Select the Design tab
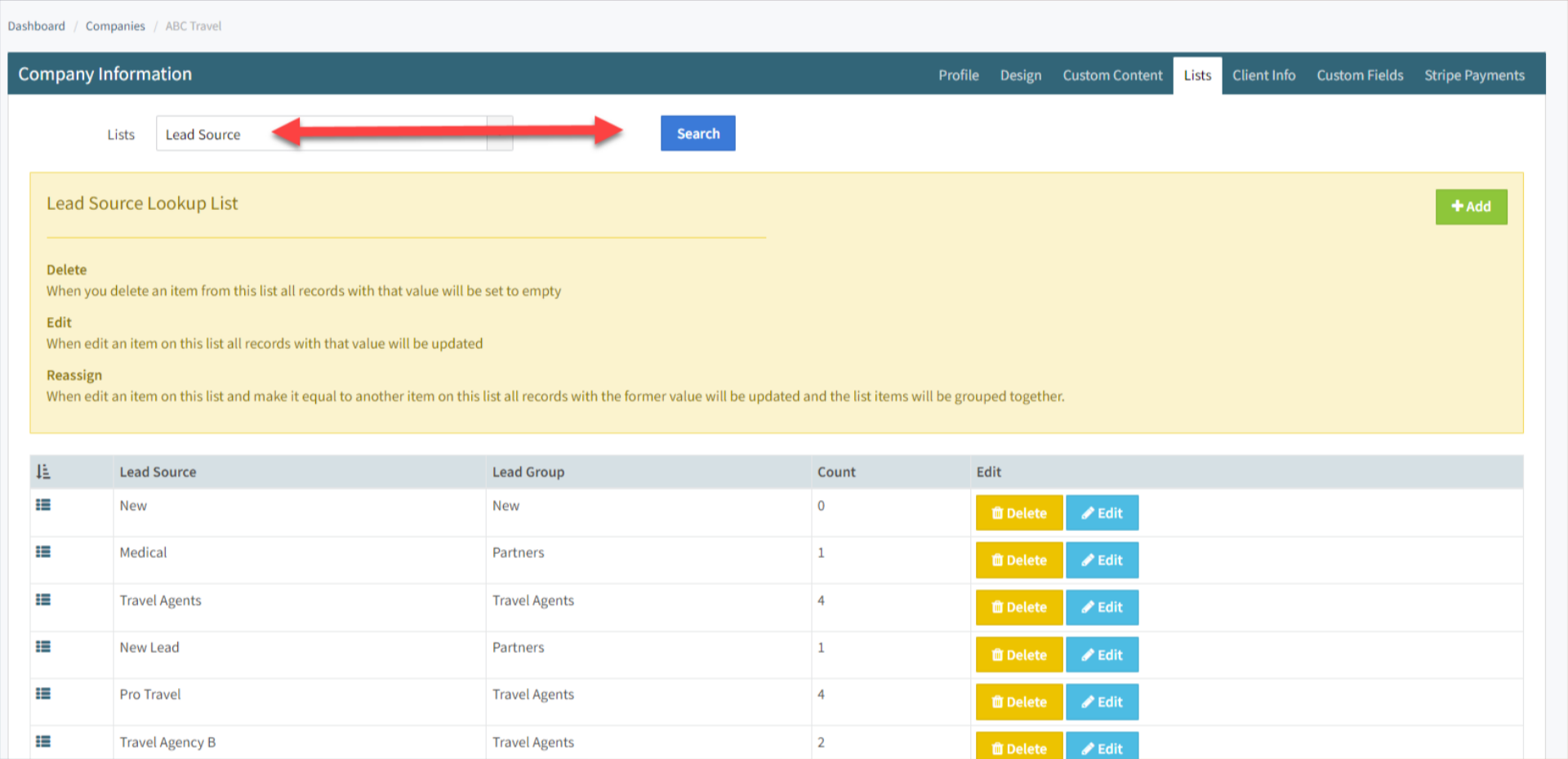 (x=1020, y=75)
